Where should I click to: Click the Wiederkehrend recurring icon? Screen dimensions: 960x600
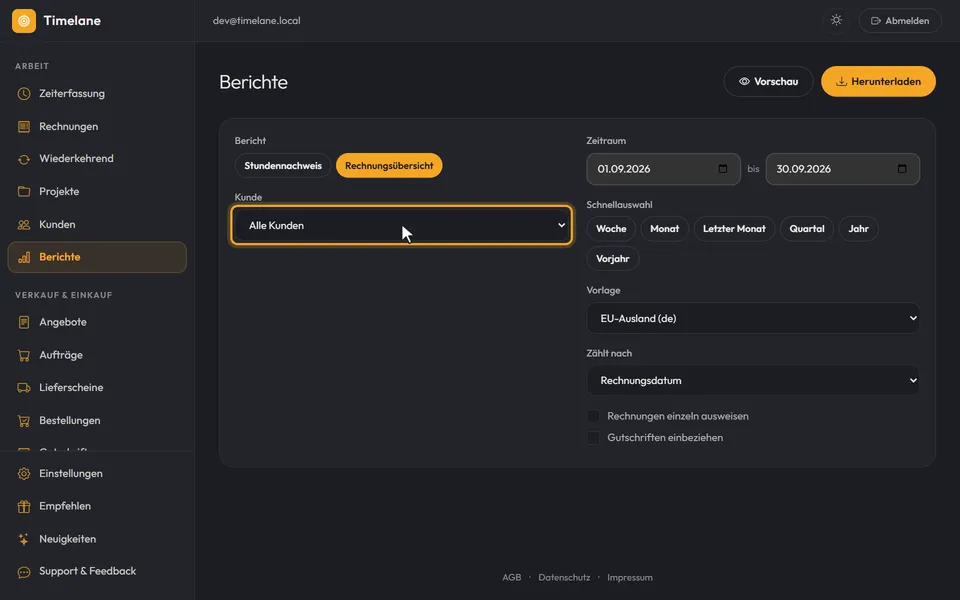[24, 159]
